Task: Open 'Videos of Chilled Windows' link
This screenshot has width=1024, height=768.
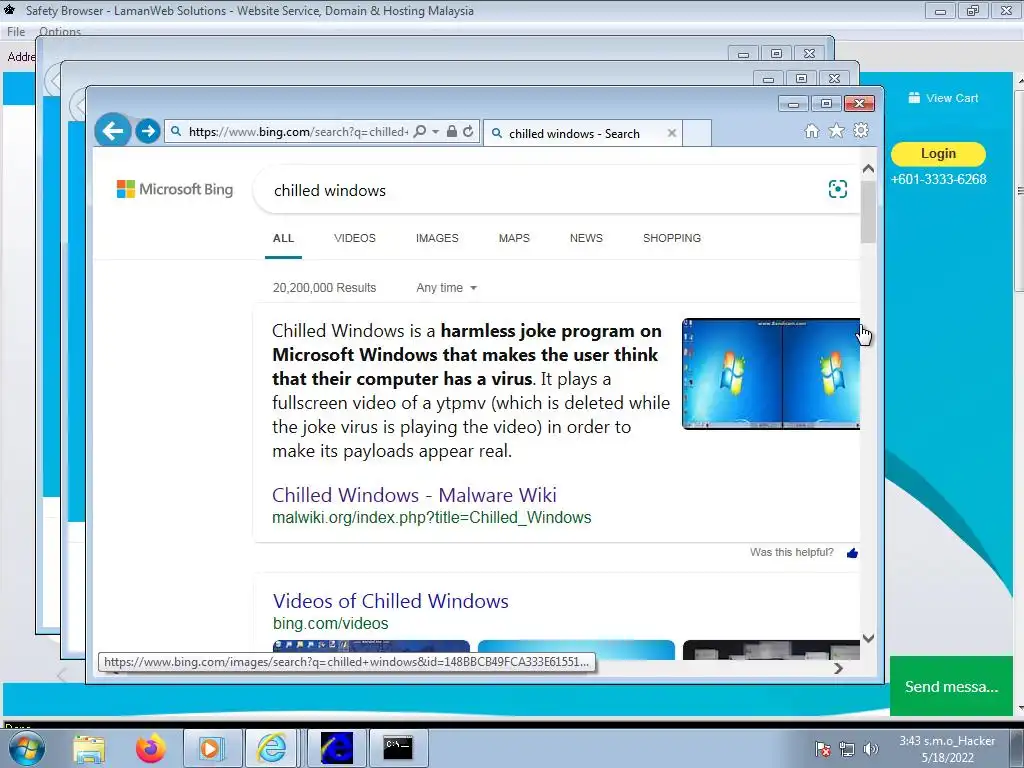Action: coord(391,601)
